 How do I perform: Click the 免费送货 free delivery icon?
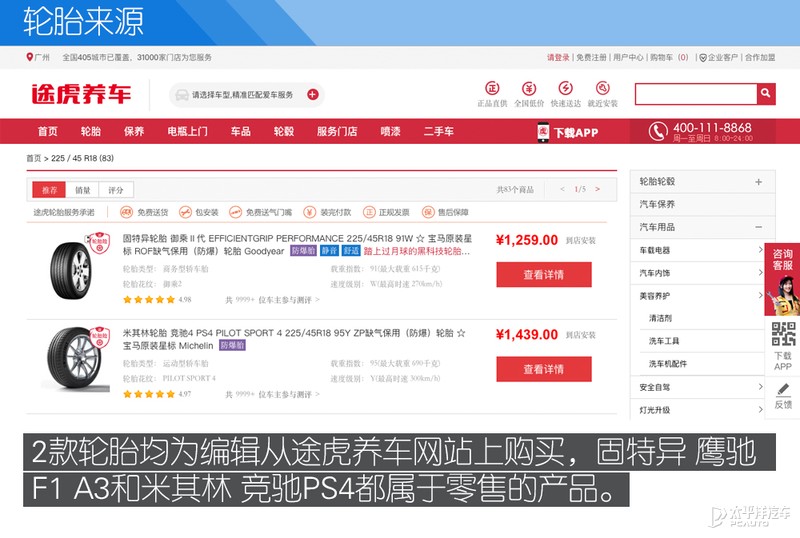click(x=126, y=212)
